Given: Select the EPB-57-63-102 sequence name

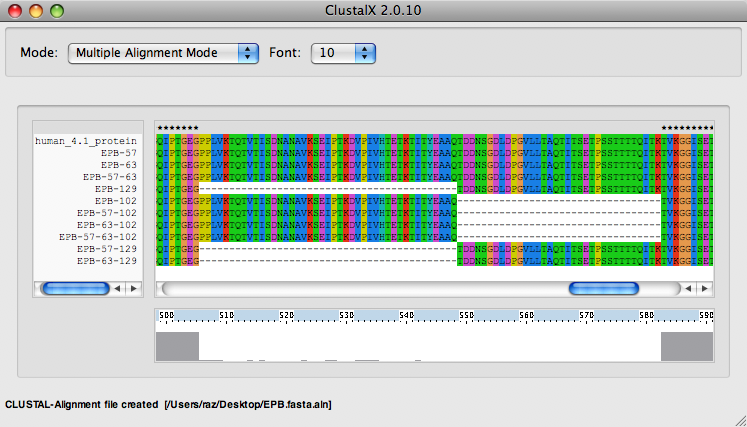Looking at the screenshot, I should [98, 236].
